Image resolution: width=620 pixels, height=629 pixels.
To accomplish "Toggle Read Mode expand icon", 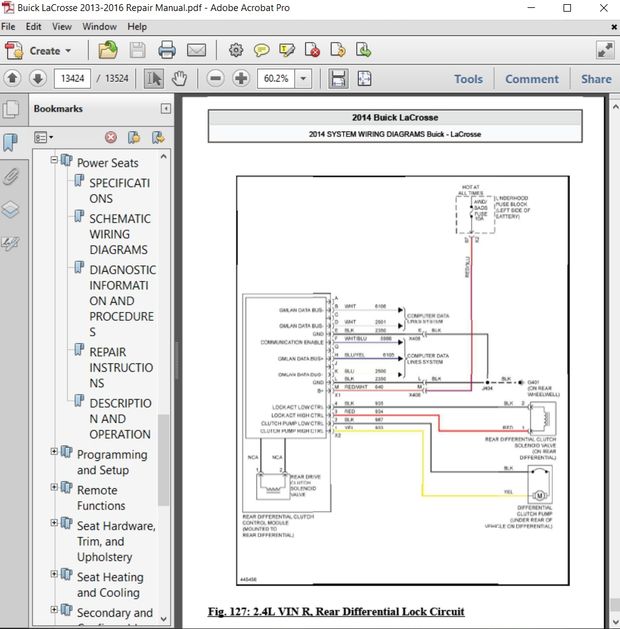I will point(605,51).
